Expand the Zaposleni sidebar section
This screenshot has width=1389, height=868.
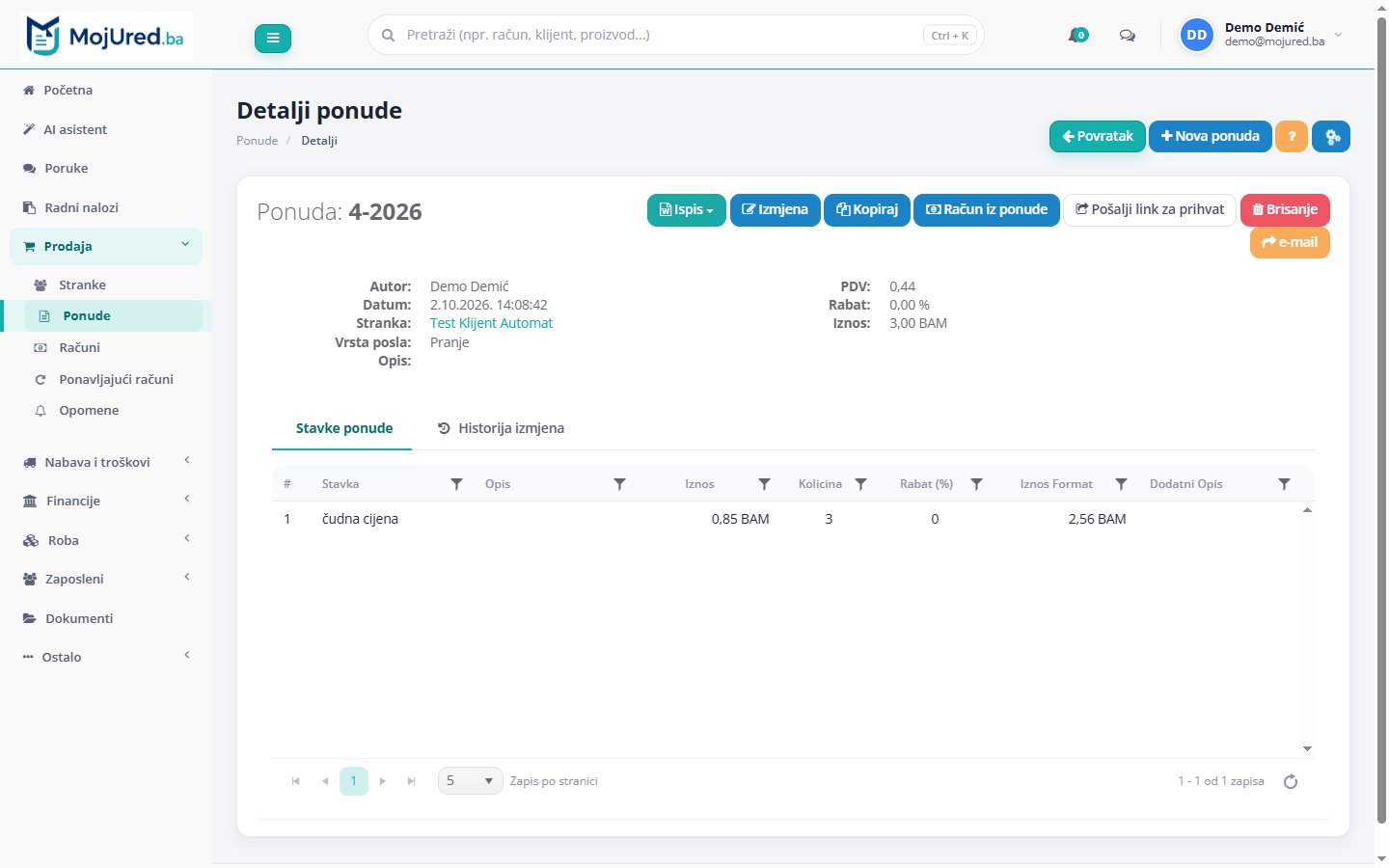tap(106, 579)
